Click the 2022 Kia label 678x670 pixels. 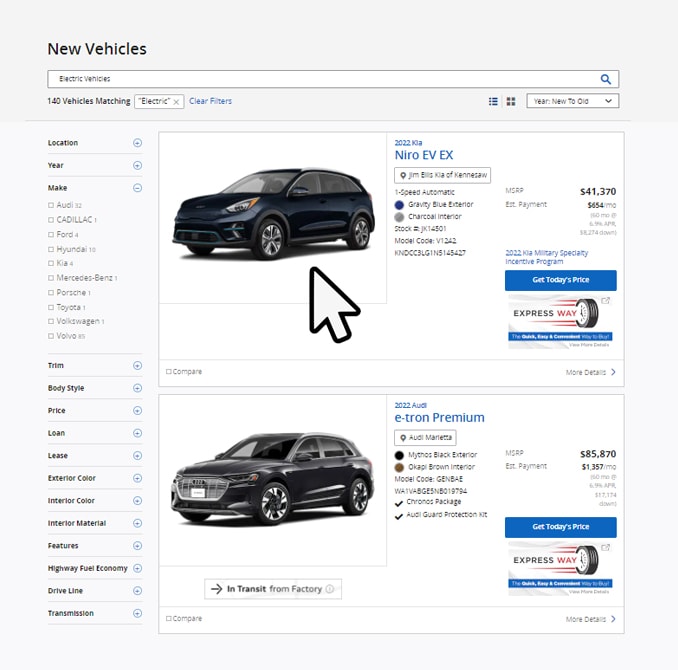pos(408,143)
